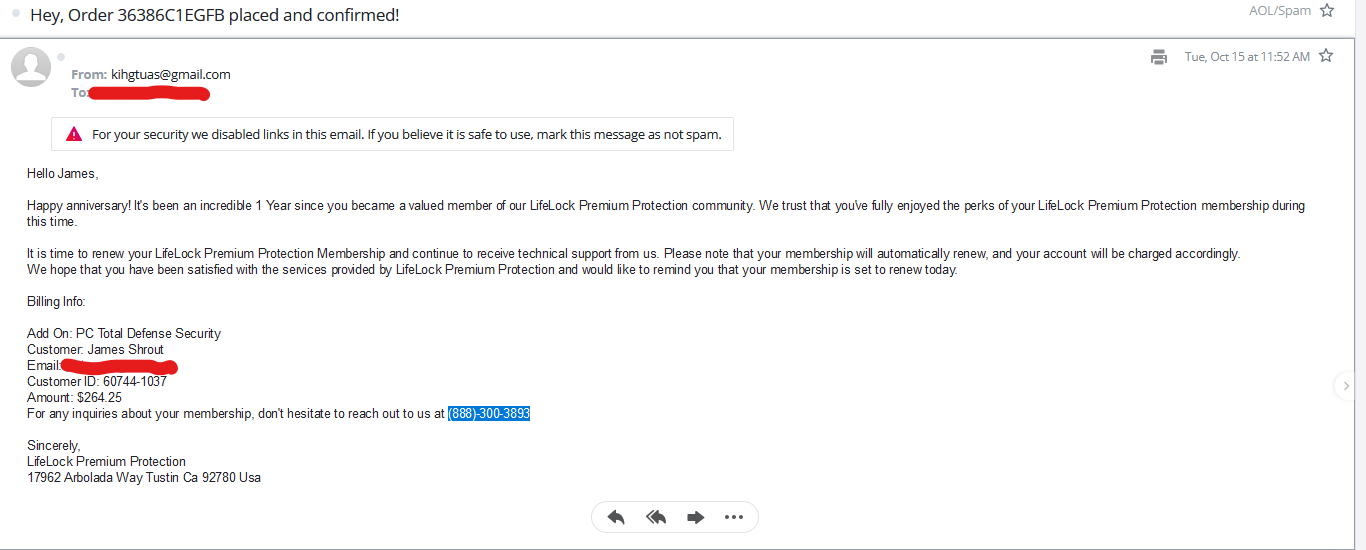Go to next message via right-edge chevron
Image resolution: width=1366 pixels, height=550 pixels.
(1347, 385)
